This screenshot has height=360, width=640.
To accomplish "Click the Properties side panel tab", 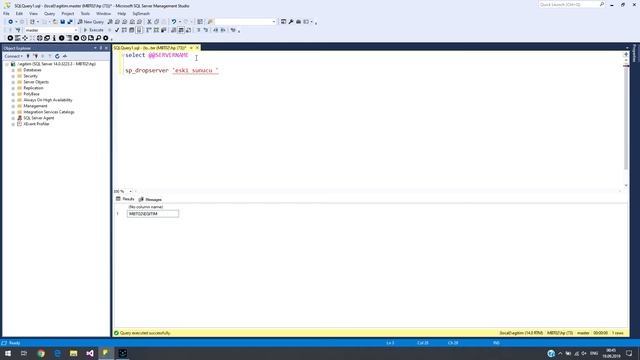I will coord(634,53).
